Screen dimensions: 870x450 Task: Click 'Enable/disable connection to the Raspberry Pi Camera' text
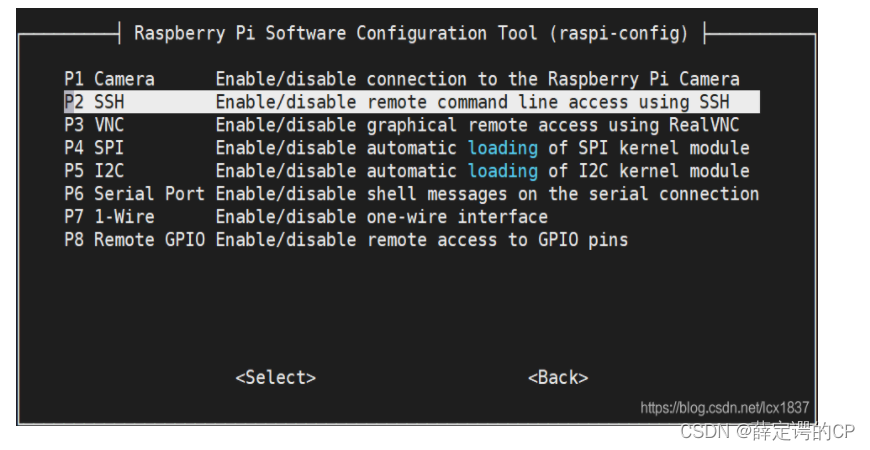click(478, 79)
